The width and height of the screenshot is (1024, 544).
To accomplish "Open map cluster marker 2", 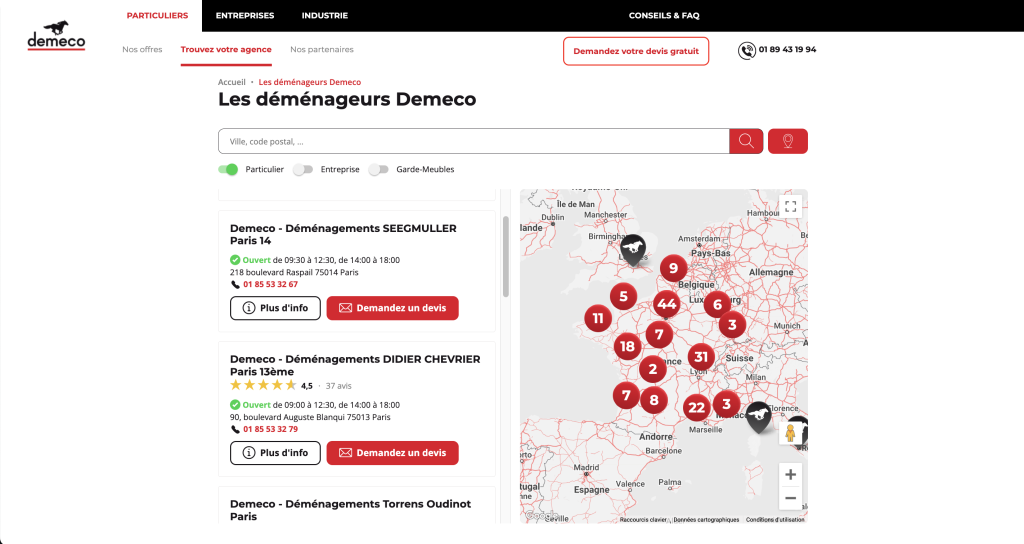I will coord(652,369).
